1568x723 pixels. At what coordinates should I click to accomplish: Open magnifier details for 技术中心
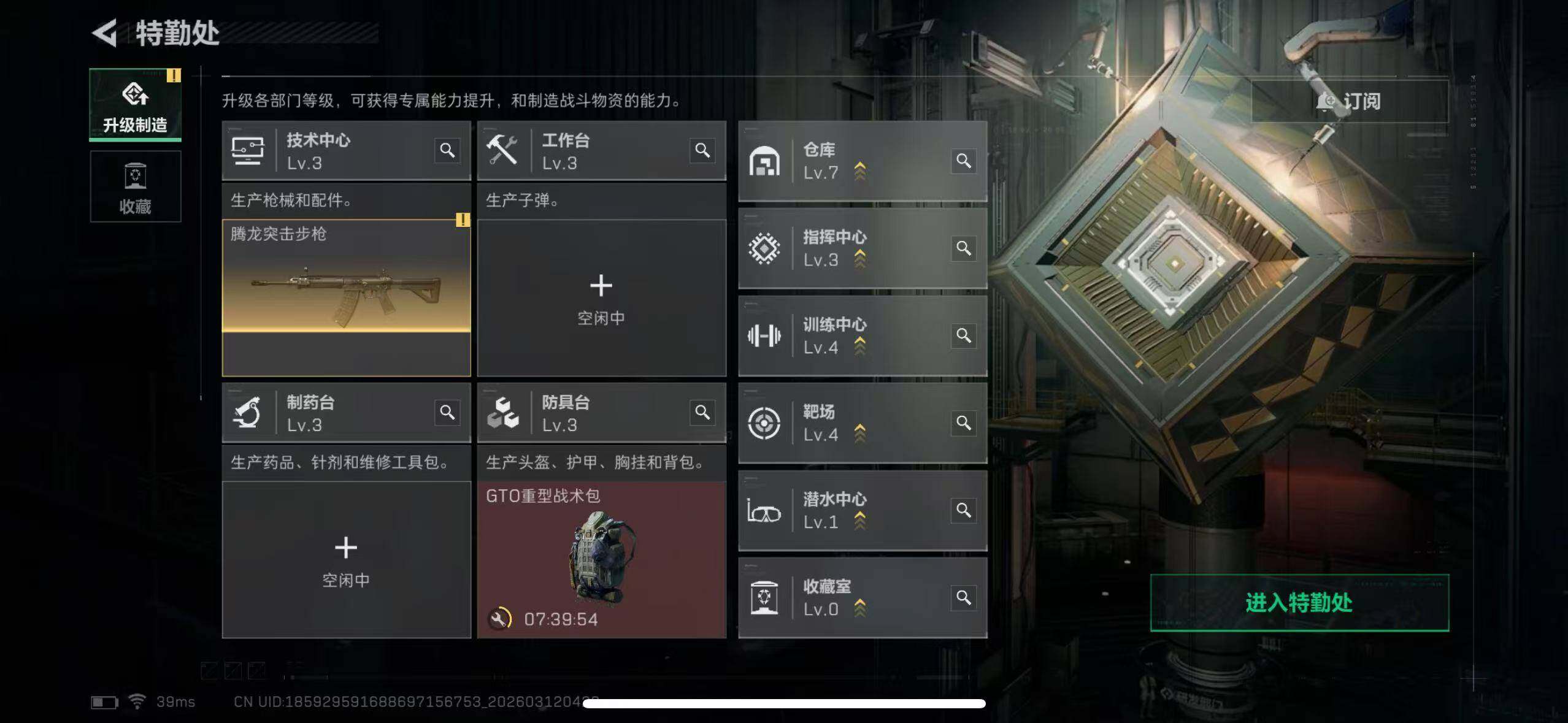click(447, 150)
